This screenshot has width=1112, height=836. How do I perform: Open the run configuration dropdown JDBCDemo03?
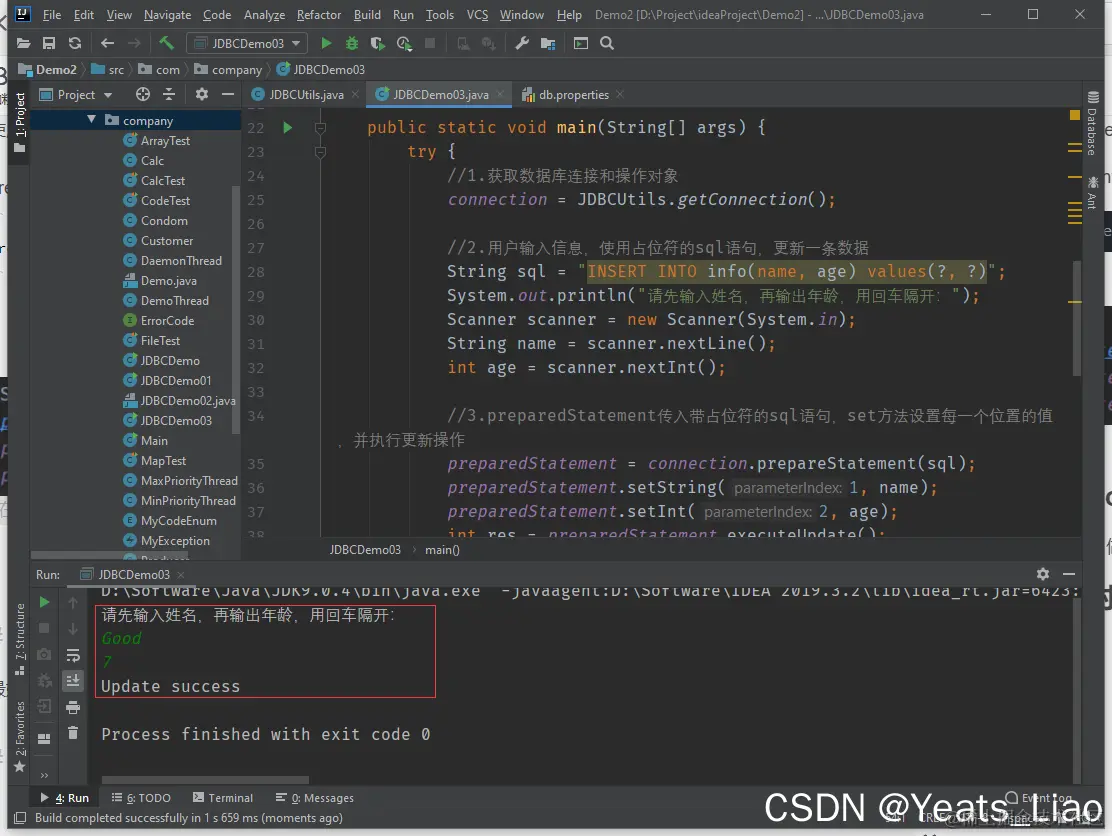(x=247, y=43)
